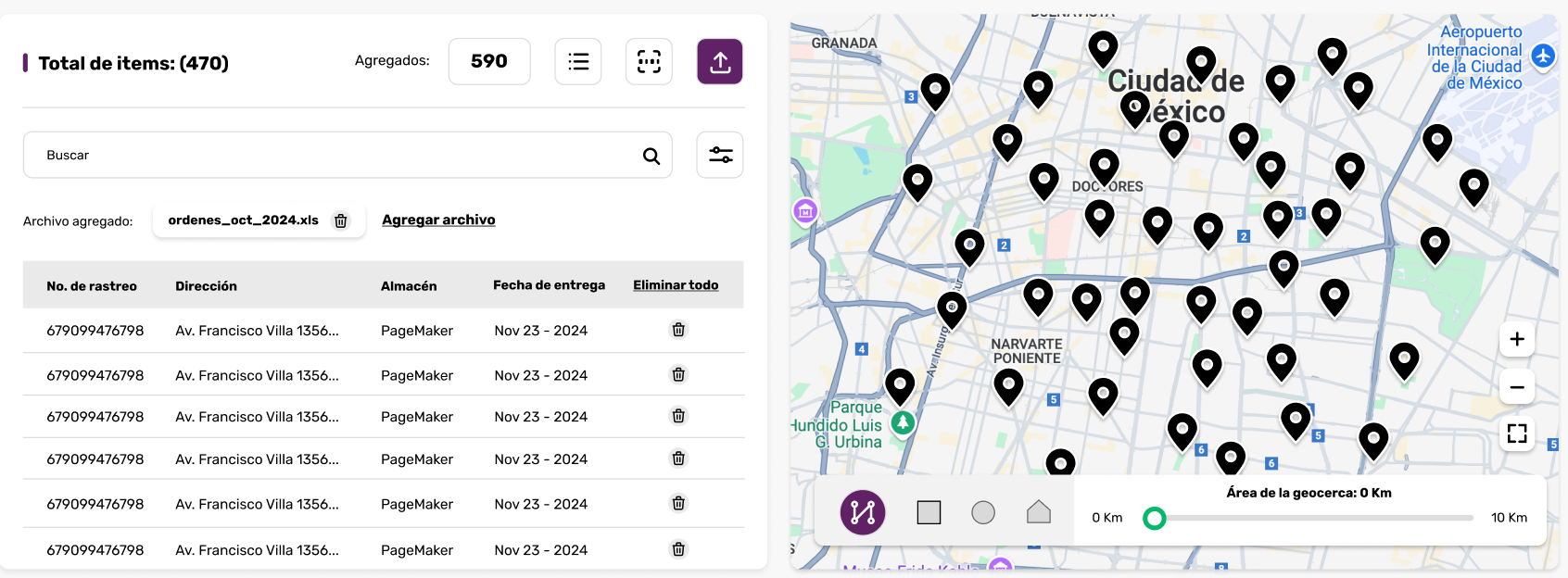The width and height of the screenshot is (1568, 578).
Task: Click the barcode scan icon button
Action: point(649,62)
